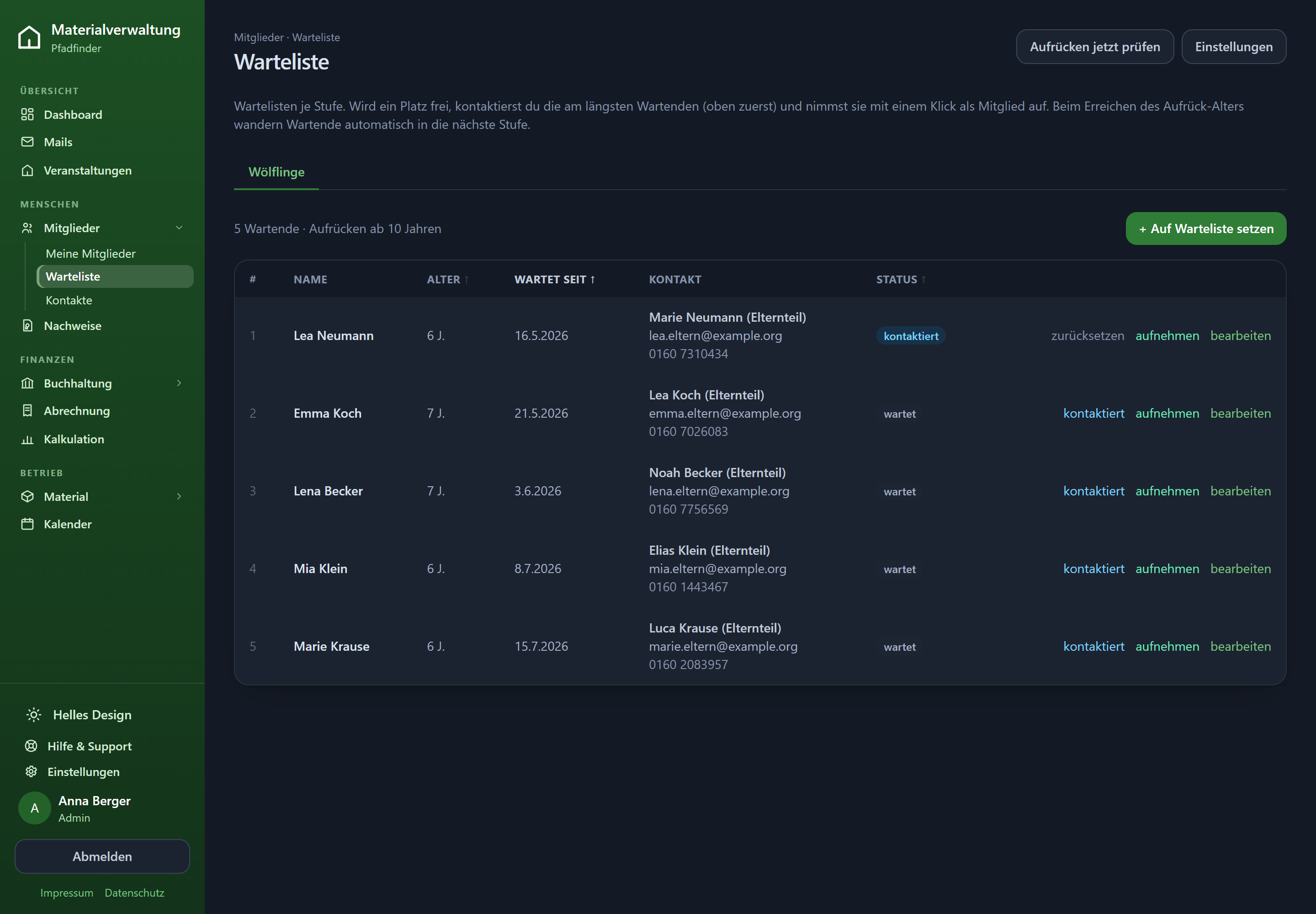Click the kontaktiert status badge of Lea Neumann
The image size is (1316, 914).
(911, 336)
